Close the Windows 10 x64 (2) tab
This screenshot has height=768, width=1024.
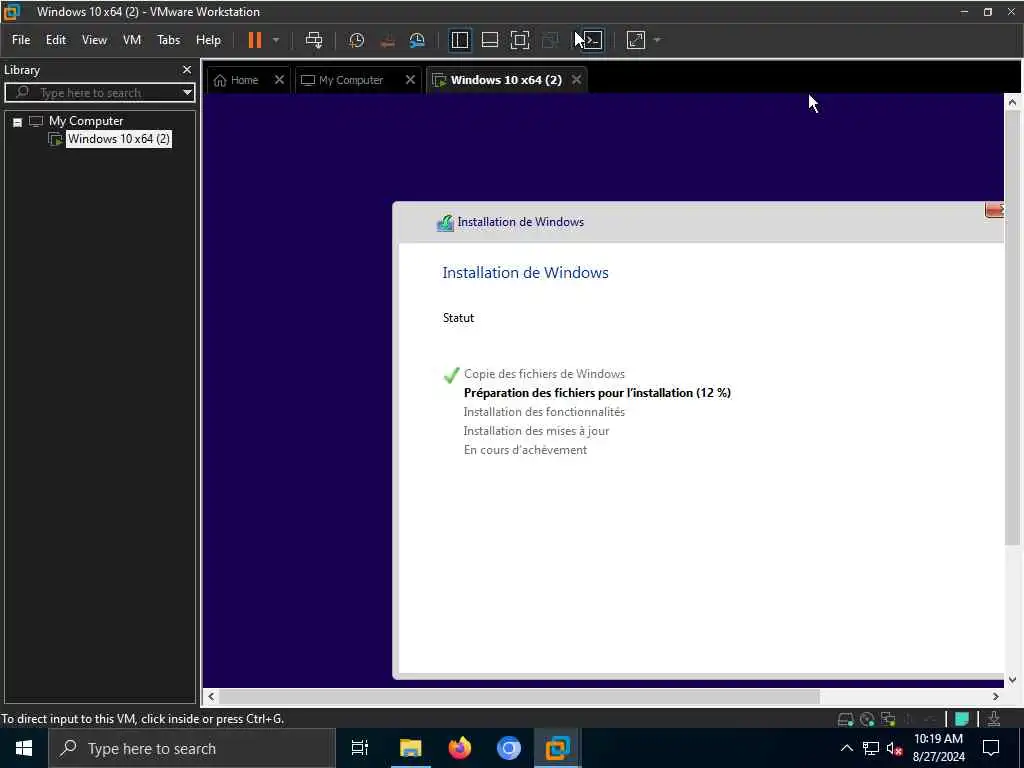click(x=577, y=80)
